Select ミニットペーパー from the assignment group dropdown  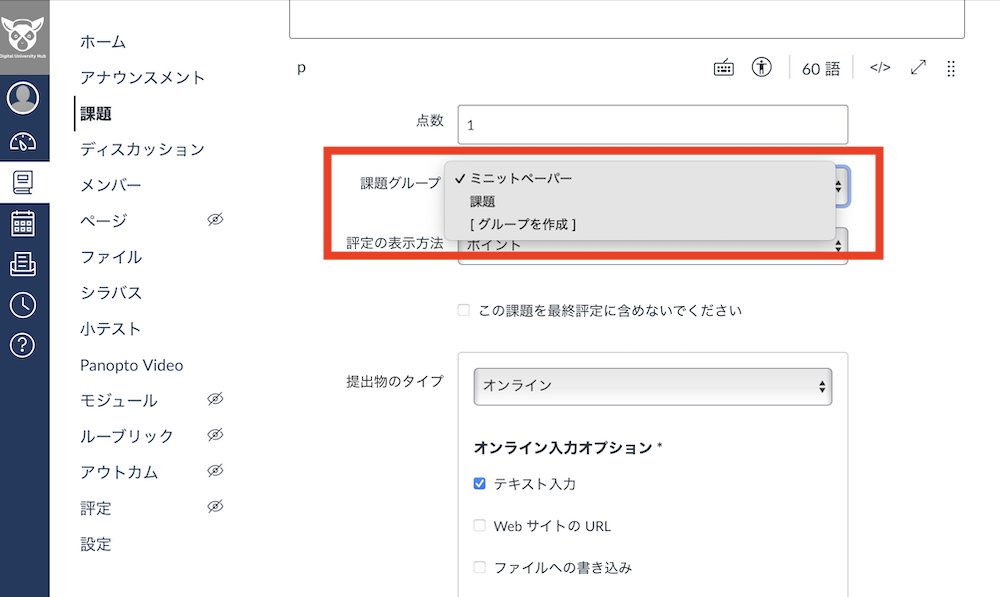tap(520, 178)
